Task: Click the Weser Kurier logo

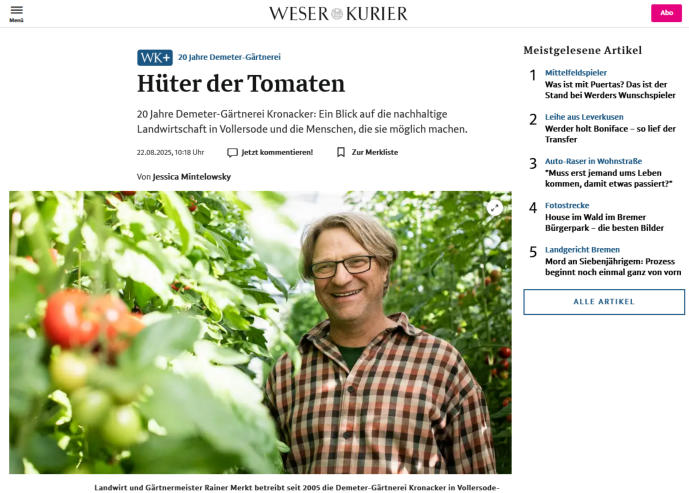Action: pos(338,14)
